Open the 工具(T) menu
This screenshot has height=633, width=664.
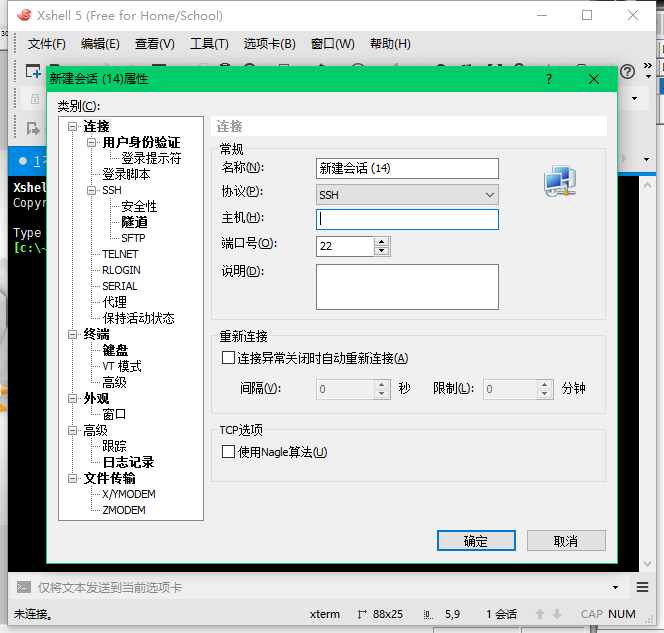pyautogui.click(x=209, y=44)
